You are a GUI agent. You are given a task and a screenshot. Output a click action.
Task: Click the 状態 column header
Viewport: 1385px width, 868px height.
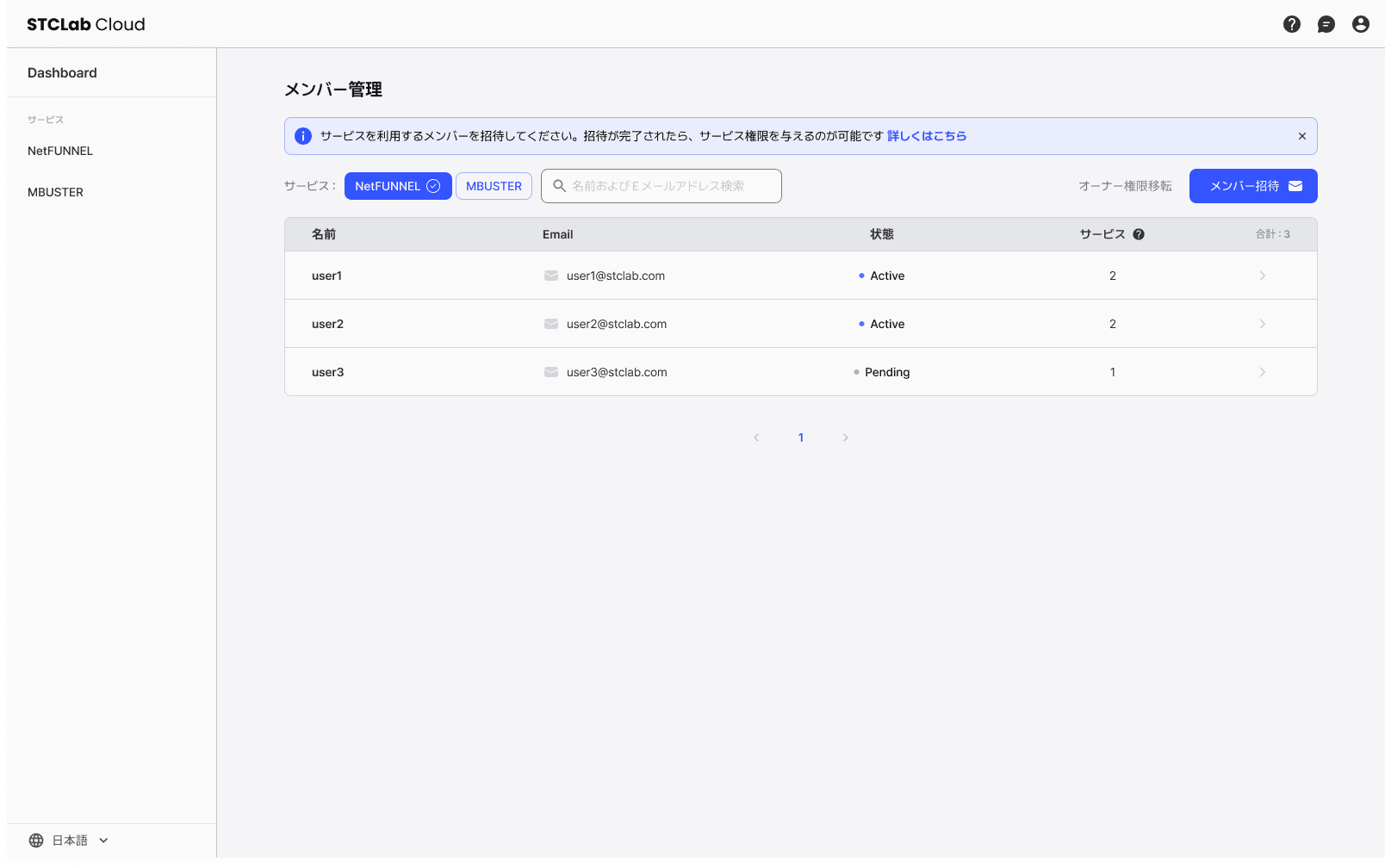coord(882,234)
